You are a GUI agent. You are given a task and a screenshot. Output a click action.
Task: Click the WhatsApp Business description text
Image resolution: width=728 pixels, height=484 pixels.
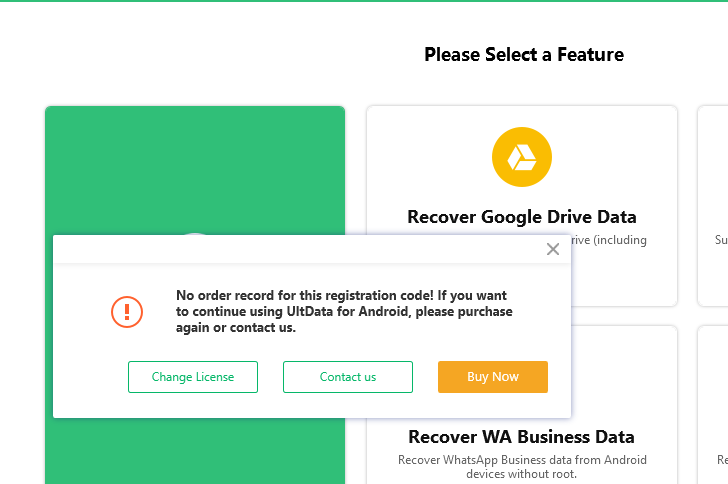pos(522,467)
